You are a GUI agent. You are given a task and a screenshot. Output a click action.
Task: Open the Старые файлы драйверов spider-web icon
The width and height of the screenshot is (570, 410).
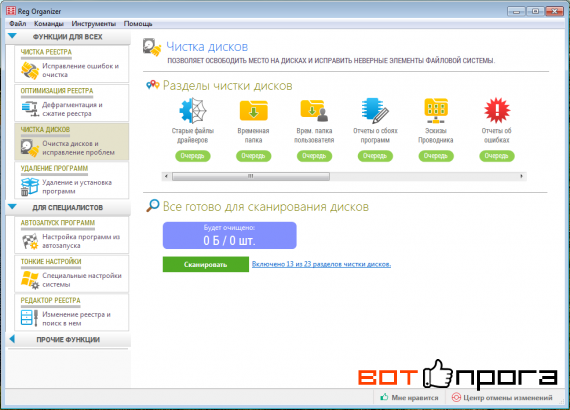pyautogui.click(x=193, y=110)
